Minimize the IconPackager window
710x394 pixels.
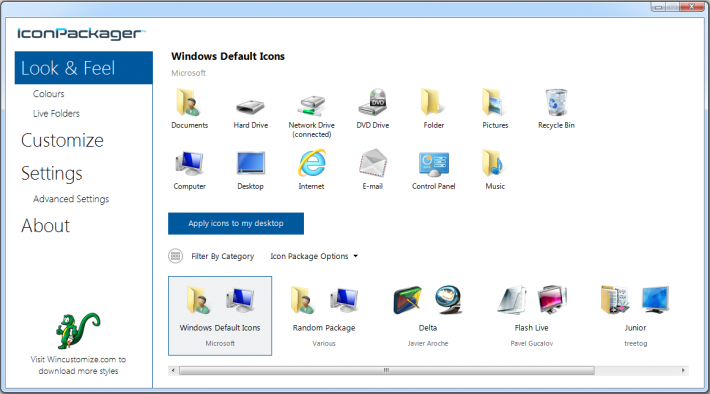click(658, 6)
